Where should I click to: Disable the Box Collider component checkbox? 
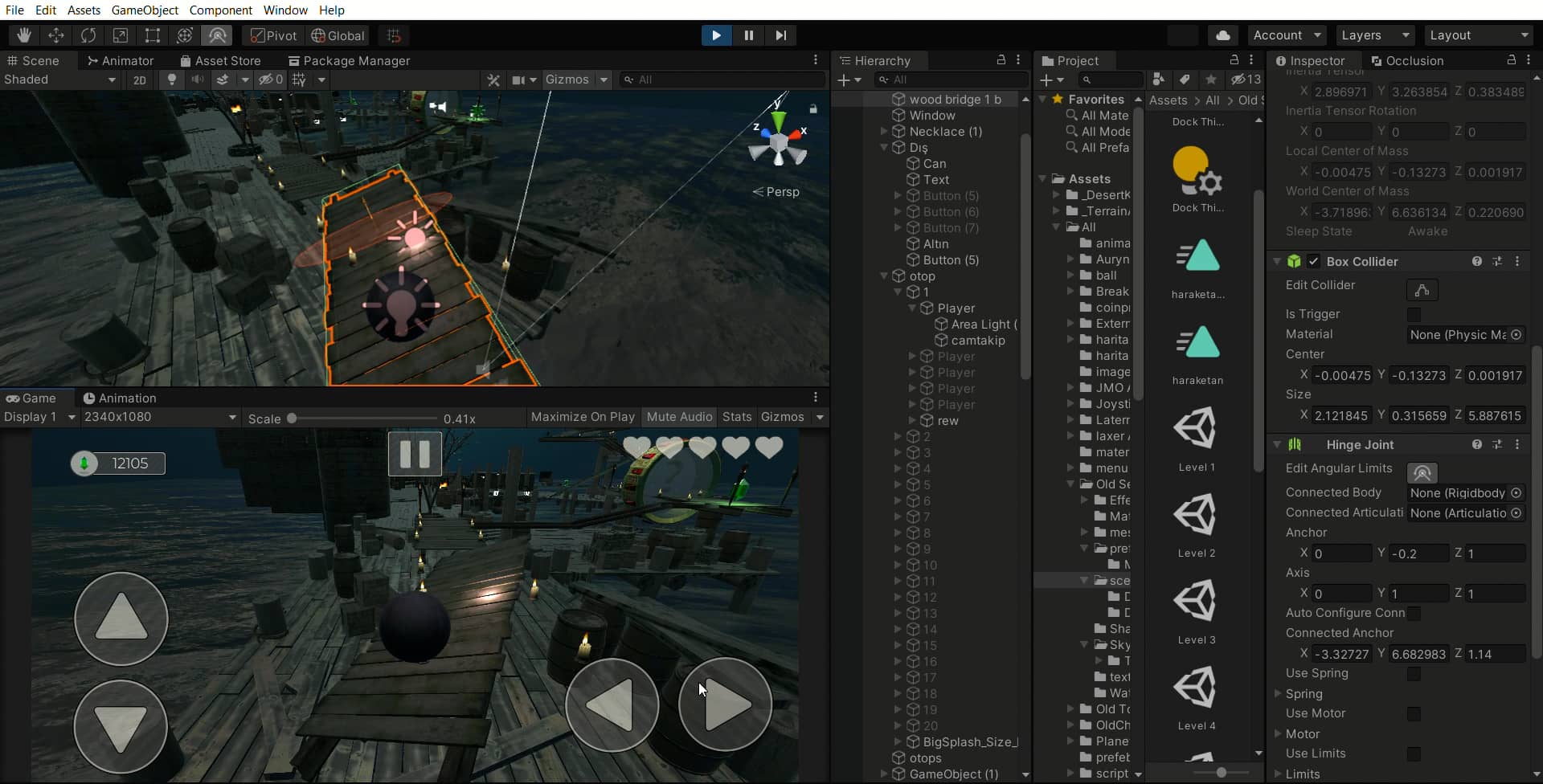[1312, 261]
